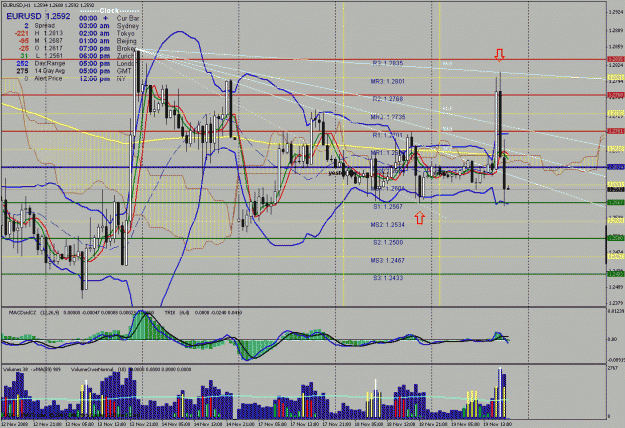Click the Alert Price label

coord(49,79)
